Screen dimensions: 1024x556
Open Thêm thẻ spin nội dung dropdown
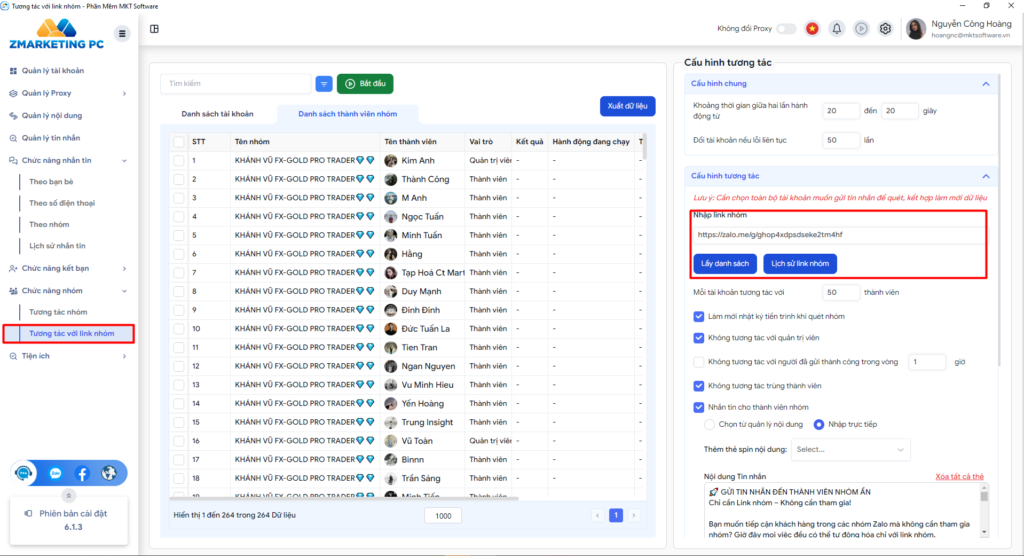(850, 450)
